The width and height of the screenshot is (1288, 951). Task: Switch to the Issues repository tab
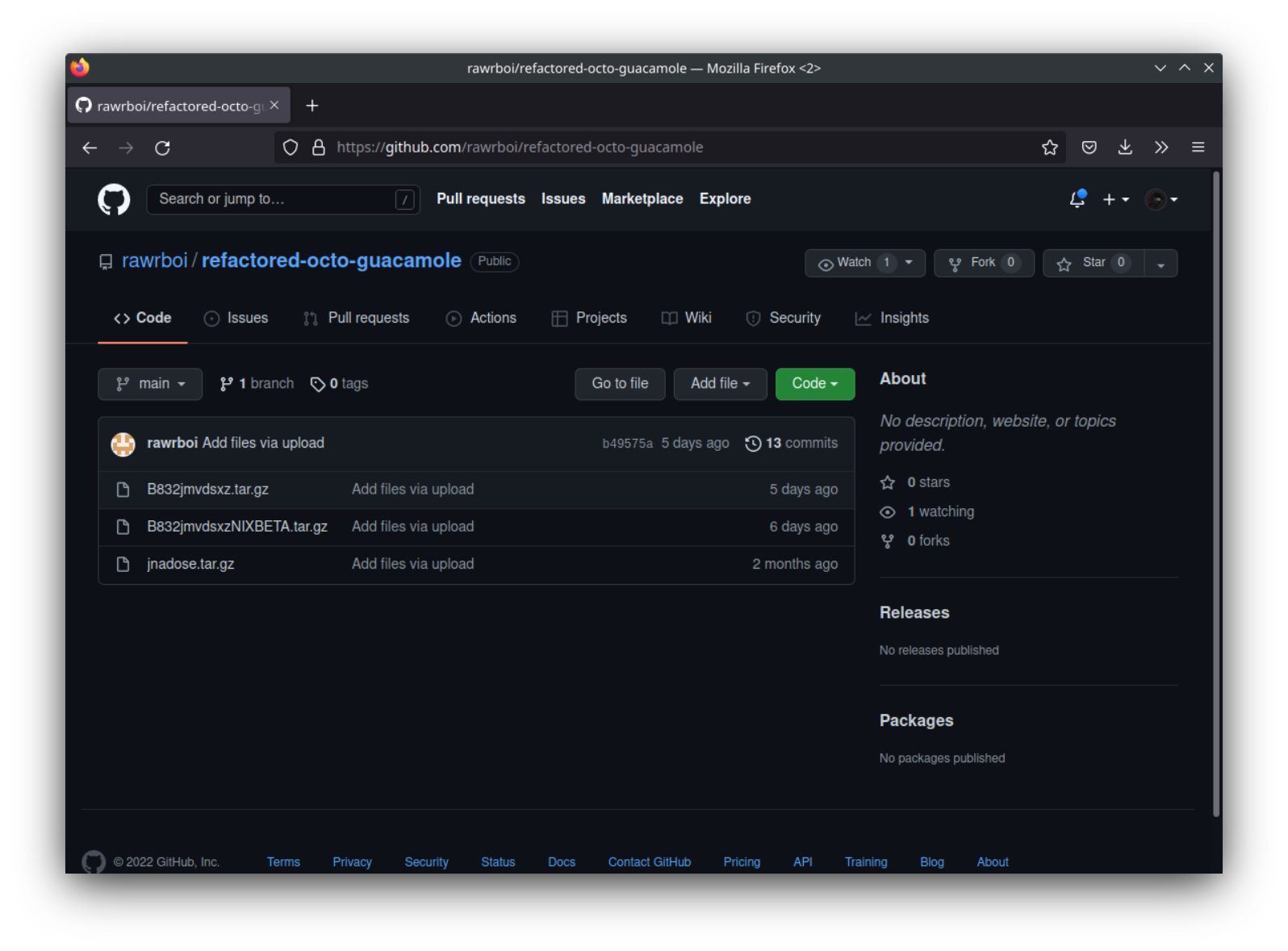(x=236, y=318)
